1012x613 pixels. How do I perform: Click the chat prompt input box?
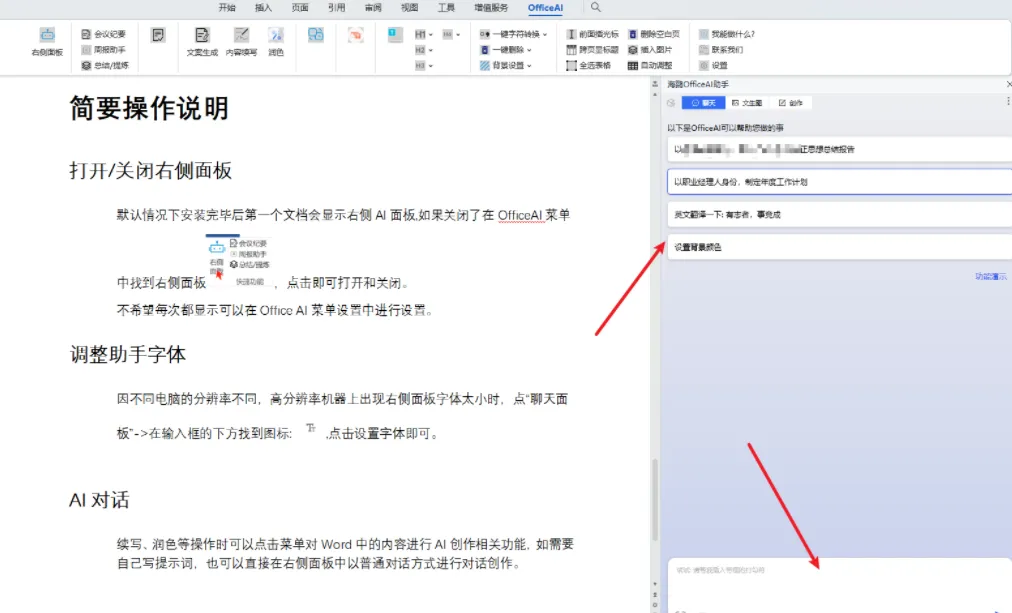pos(839,584)
